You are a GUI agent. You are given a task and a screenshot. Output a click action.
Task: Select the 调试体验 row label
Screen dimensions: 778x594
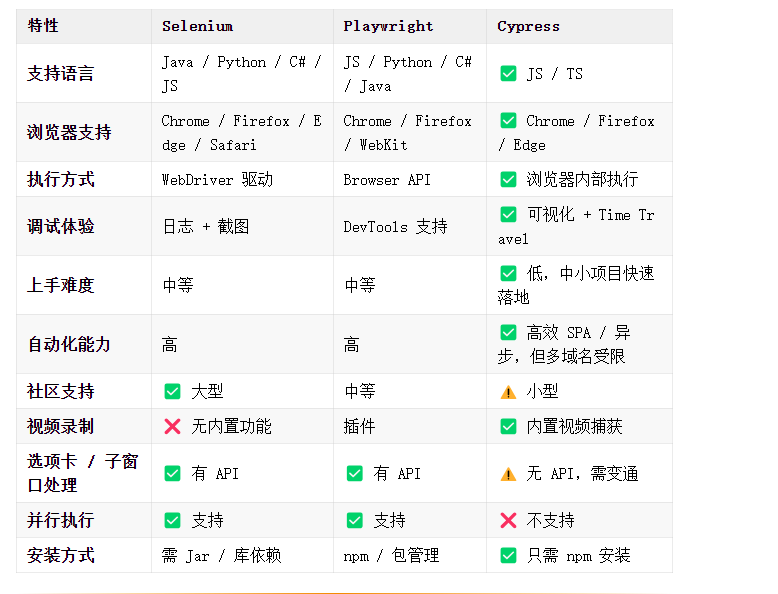click(61, 226)
